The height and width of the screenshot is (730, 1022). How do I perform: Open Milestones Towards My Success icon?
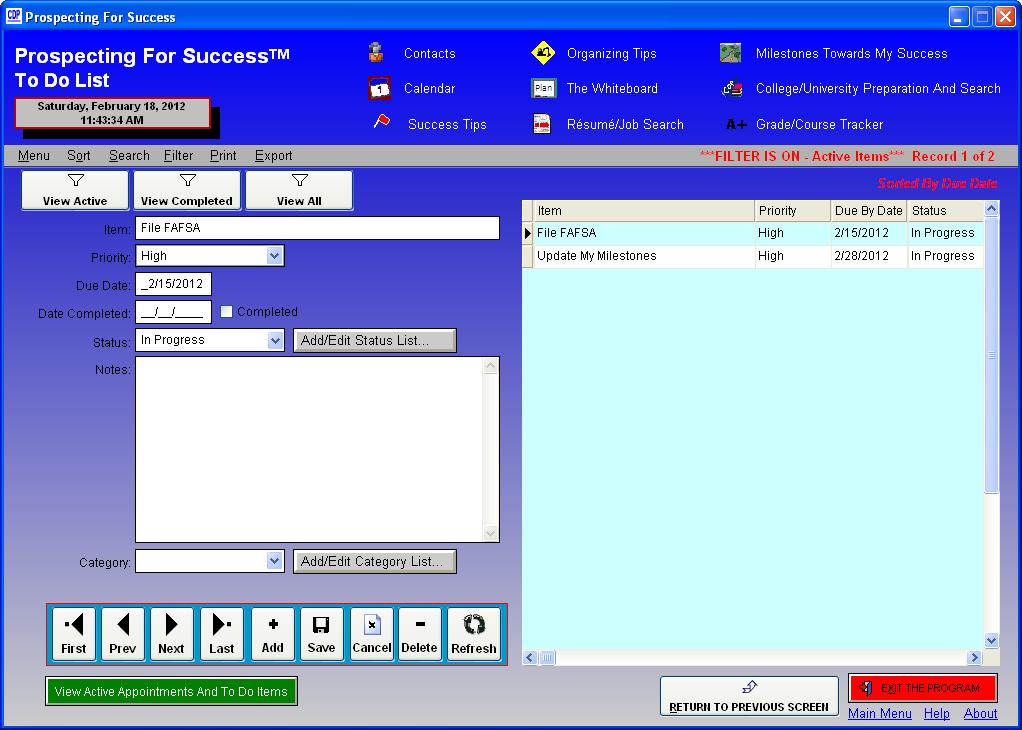(x=731, y=53)
